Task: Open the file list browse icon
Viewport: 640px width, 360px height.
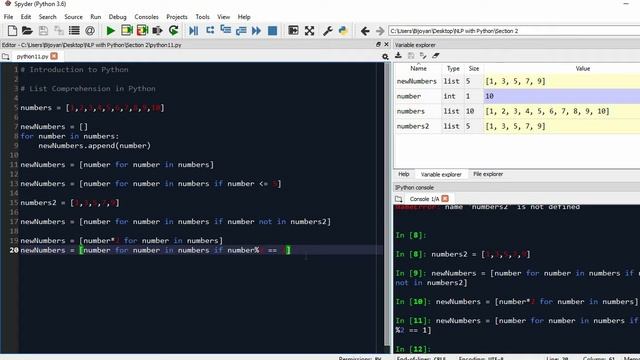Action: (74, 31)
